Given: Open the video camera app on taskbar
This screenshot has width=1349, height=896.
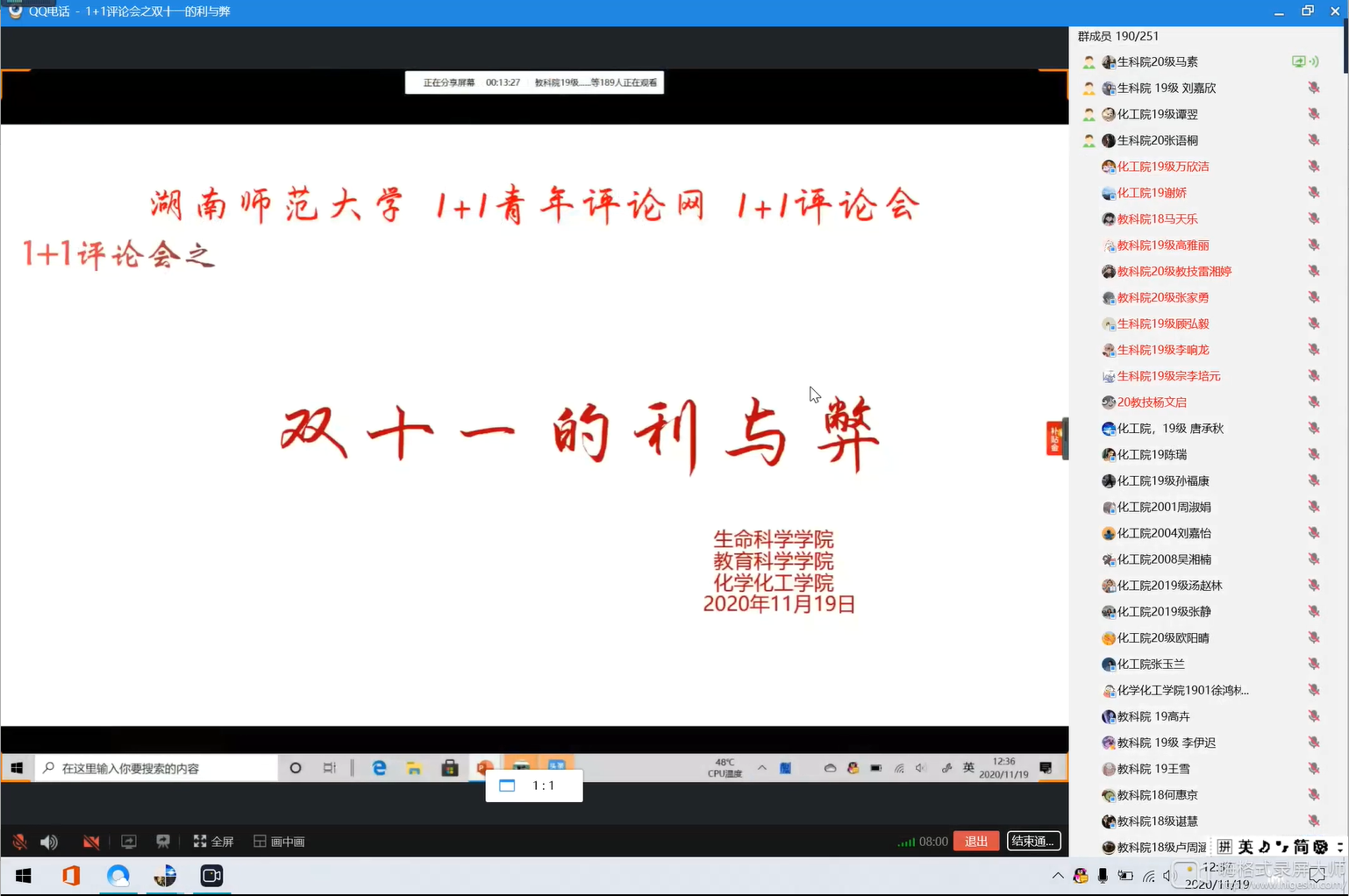Looking at the screenshot, I should click(211, 876).
